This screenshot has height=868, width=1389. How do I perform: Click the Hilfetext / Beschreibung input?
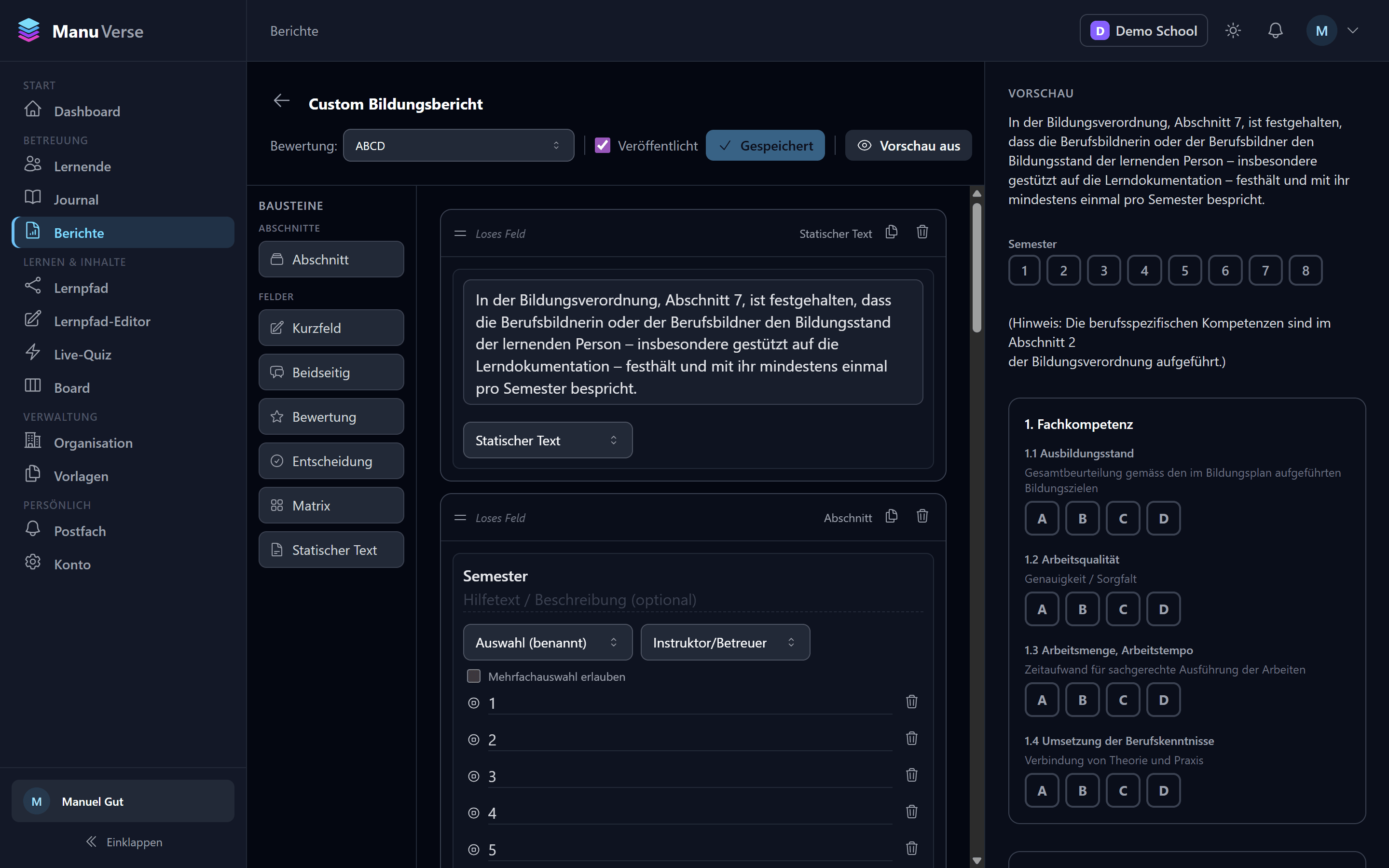click(693, 600)
